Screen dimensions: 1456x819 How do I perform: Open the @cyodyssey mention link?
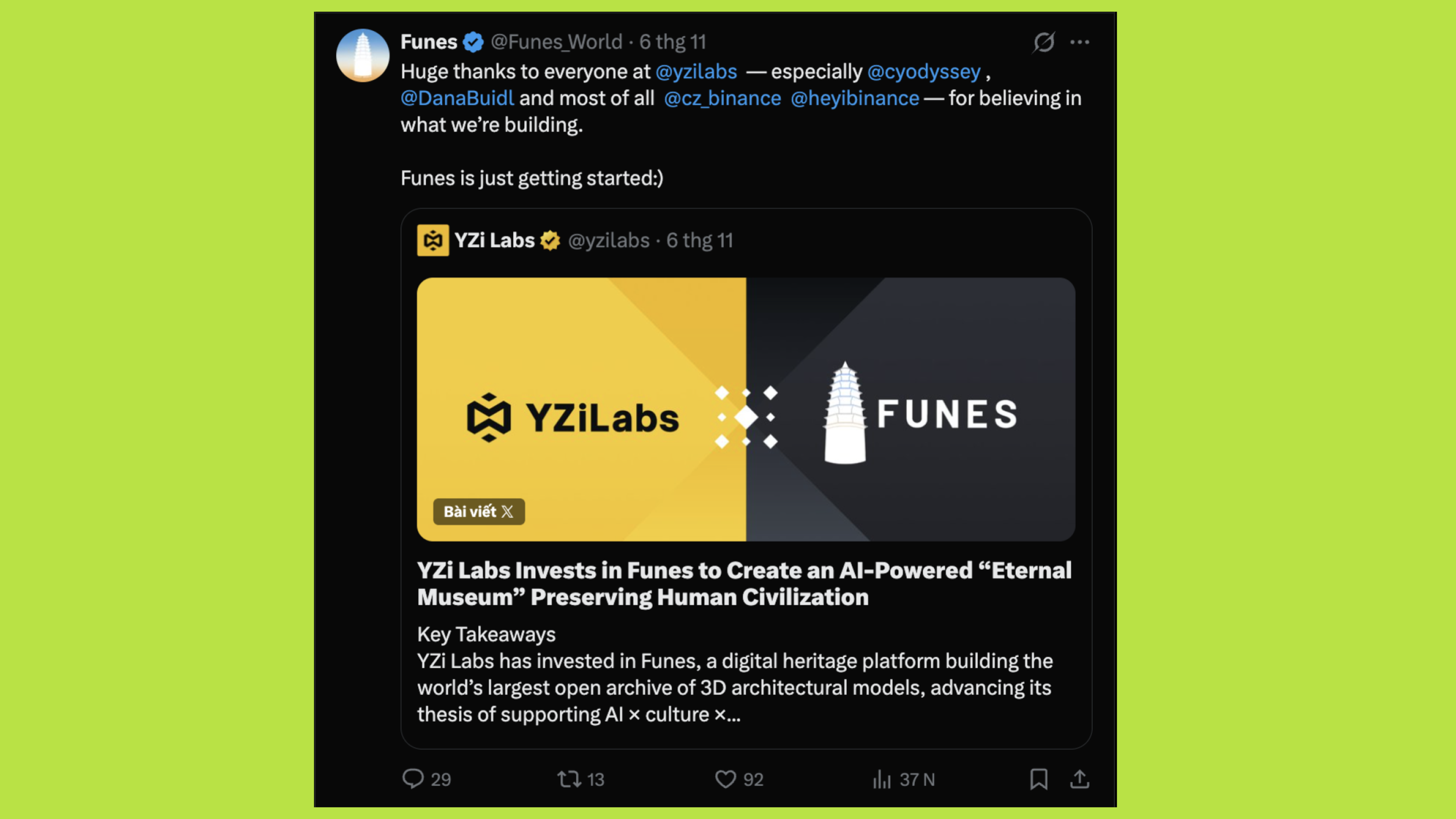click(x=924, y=72)
